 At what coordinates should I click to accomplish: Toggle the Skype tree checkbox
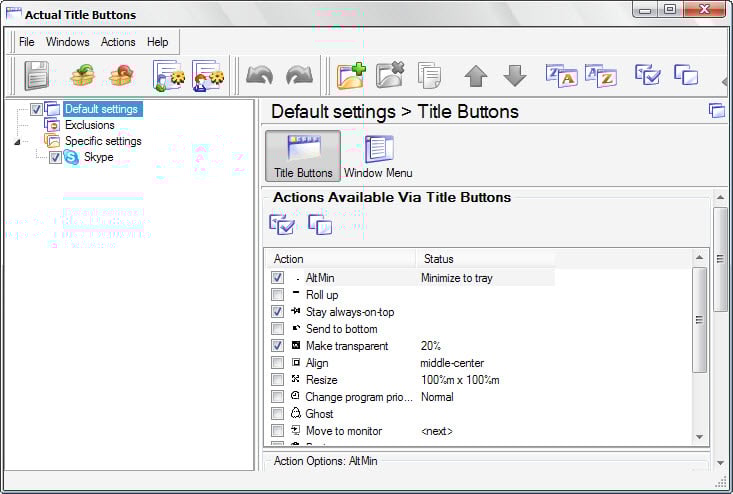[x=55, y=158]
